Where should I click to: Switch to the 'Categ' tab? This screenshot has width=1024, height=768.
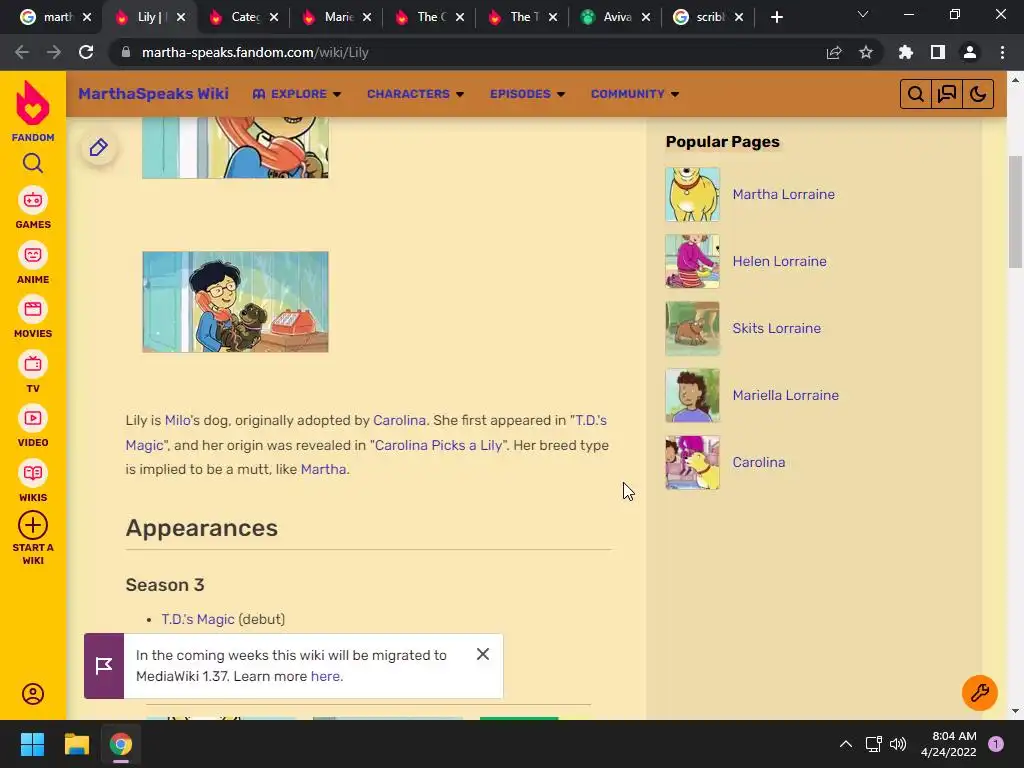tap(243, 17)
